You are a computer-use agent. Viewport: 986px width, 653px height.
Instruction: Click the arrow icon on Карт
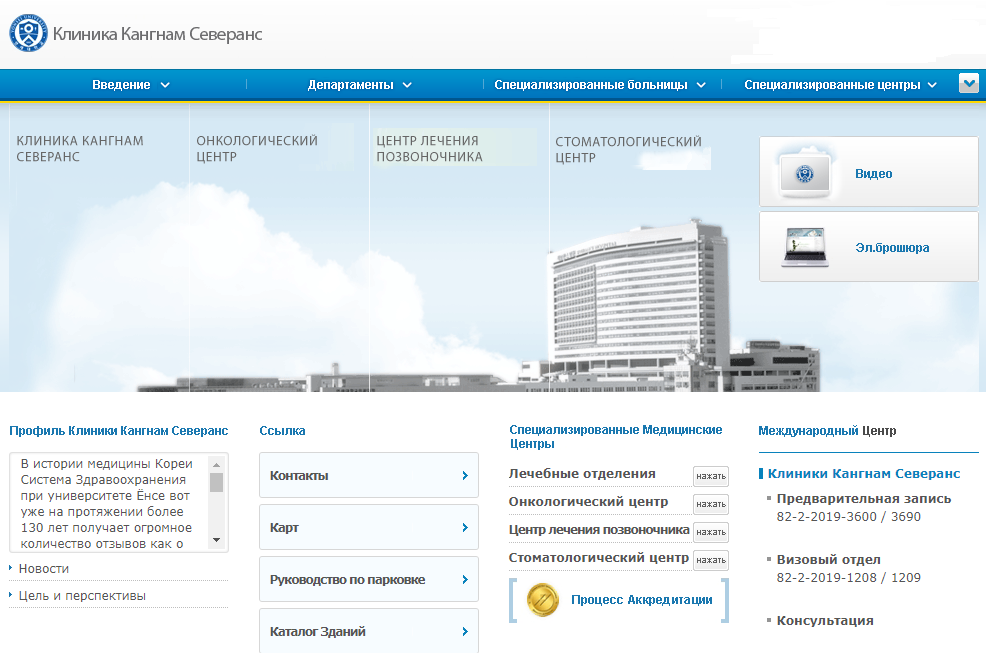tap(465, 528)
